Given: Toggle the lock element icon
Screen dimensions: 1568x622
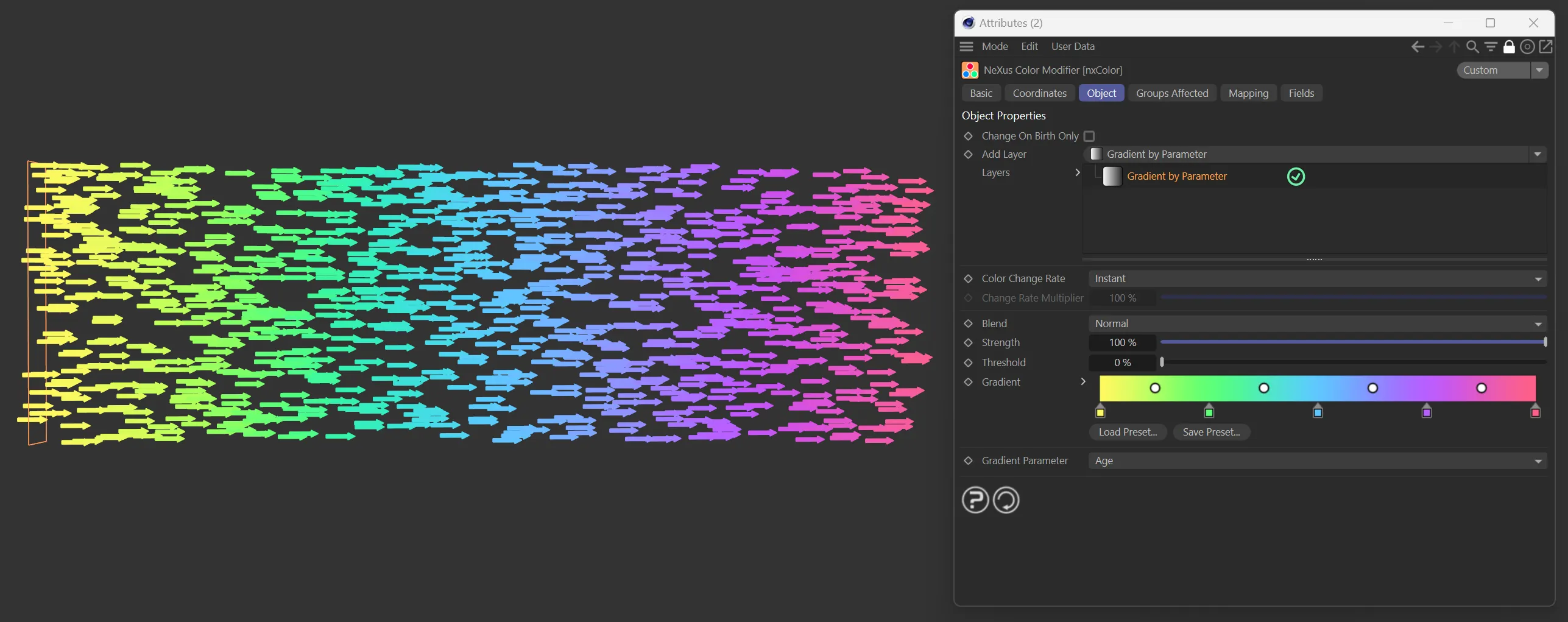Looking at the screenshot, I should click(x=1509, y=47).
